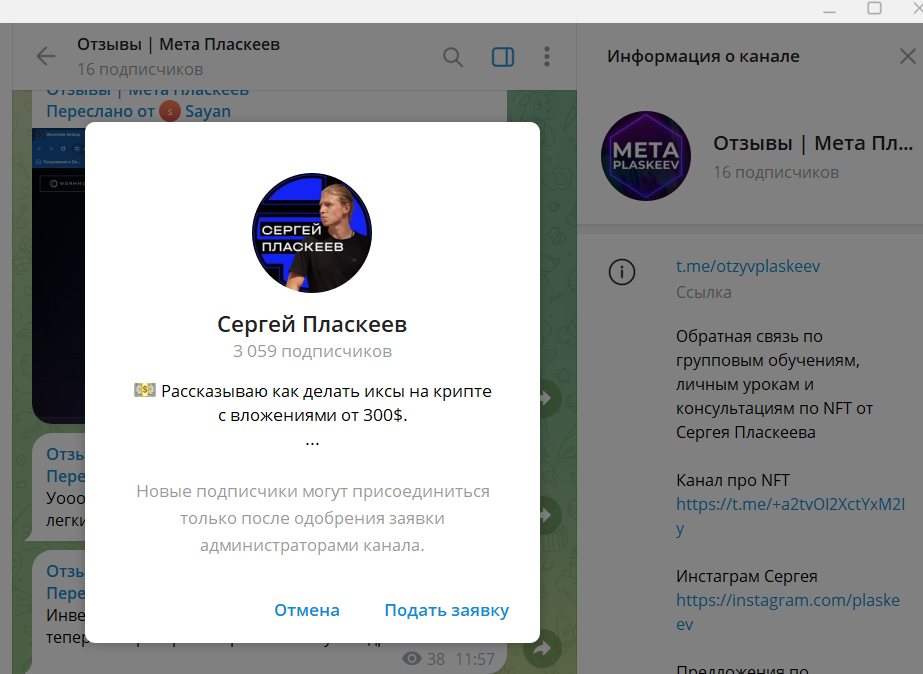Click the Информация о канале heading
The image size is (923, 674).
tap(703, 57)
